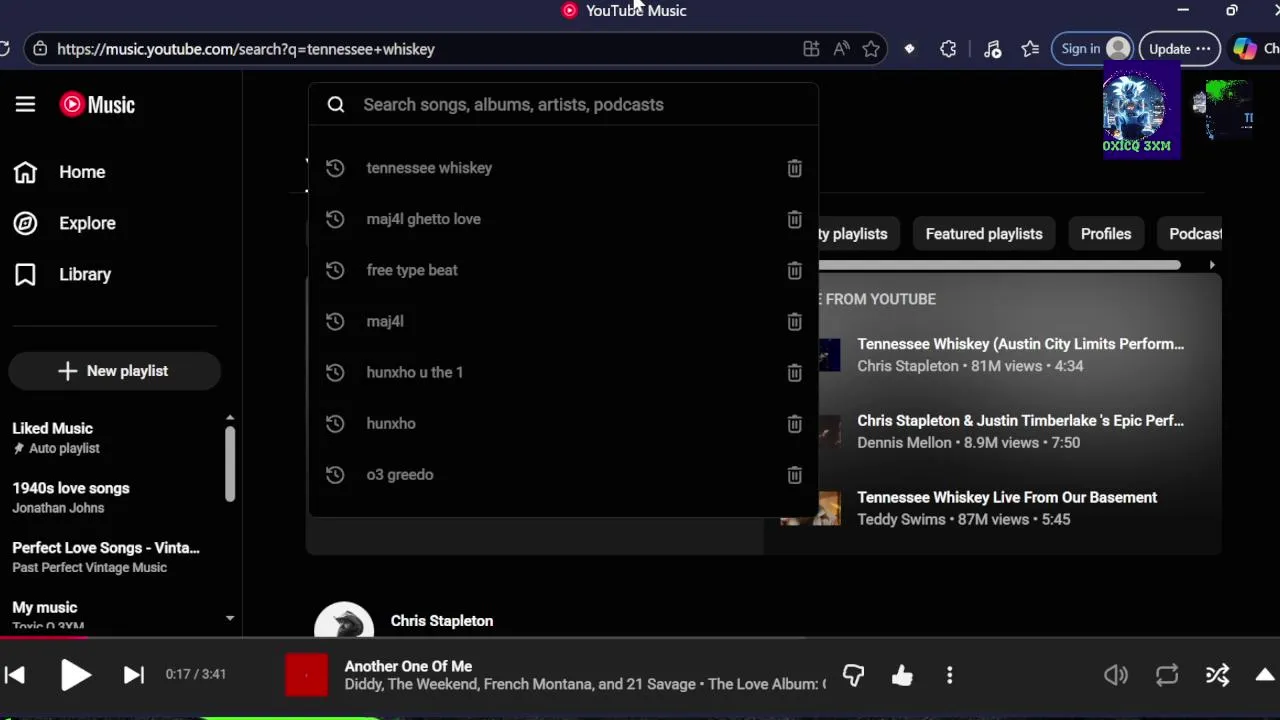Click the browser Update button
The image size is (1280, 720).
[1179, 49]
